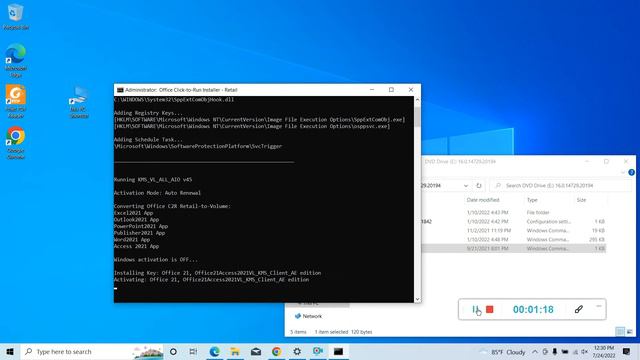Click the taskbar search box
Viewport: 640px width, 360px height.
[x=92, y=351]
